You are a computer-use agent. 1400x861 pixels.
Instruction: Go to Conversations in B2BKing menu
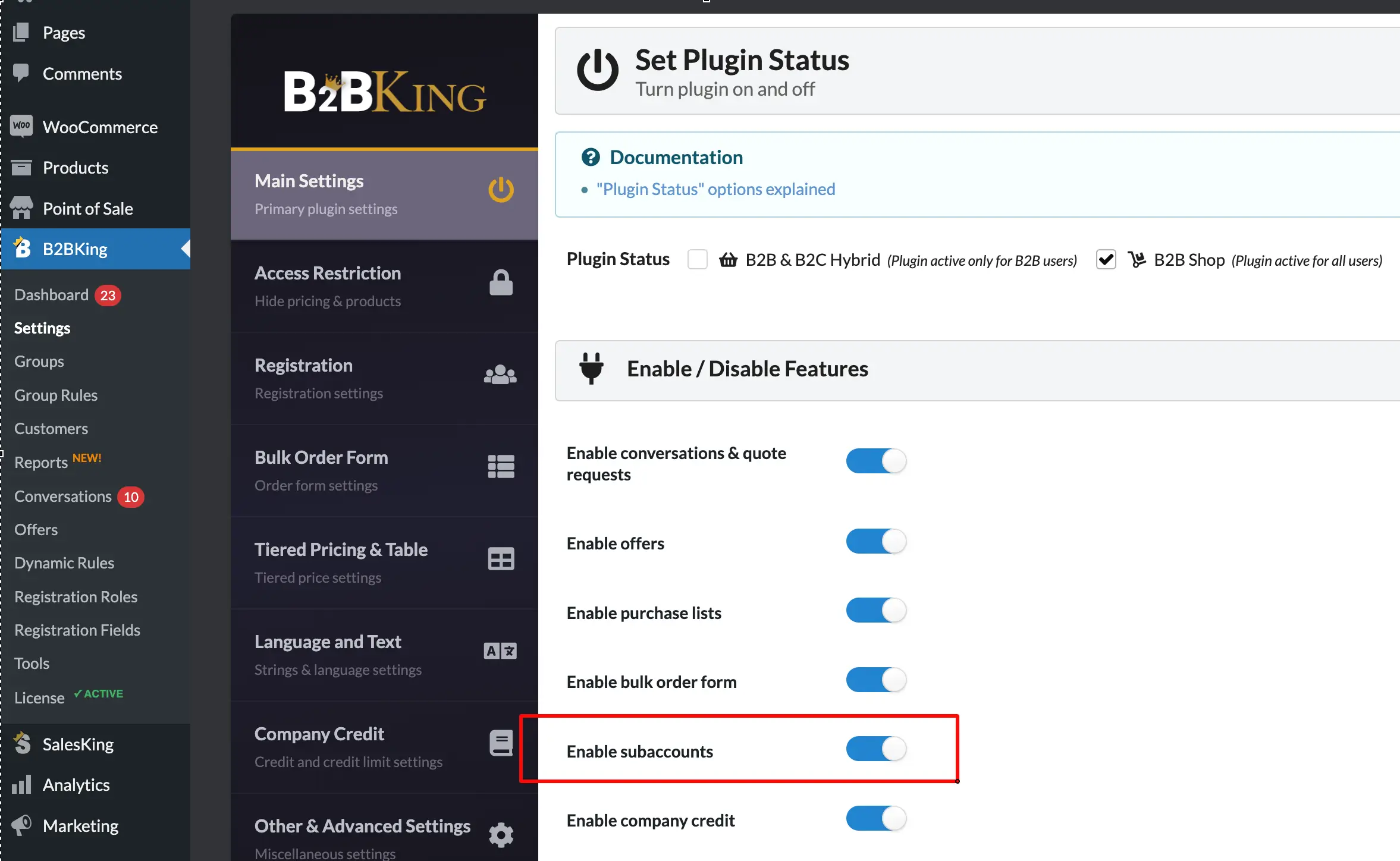tap(63, 497)
